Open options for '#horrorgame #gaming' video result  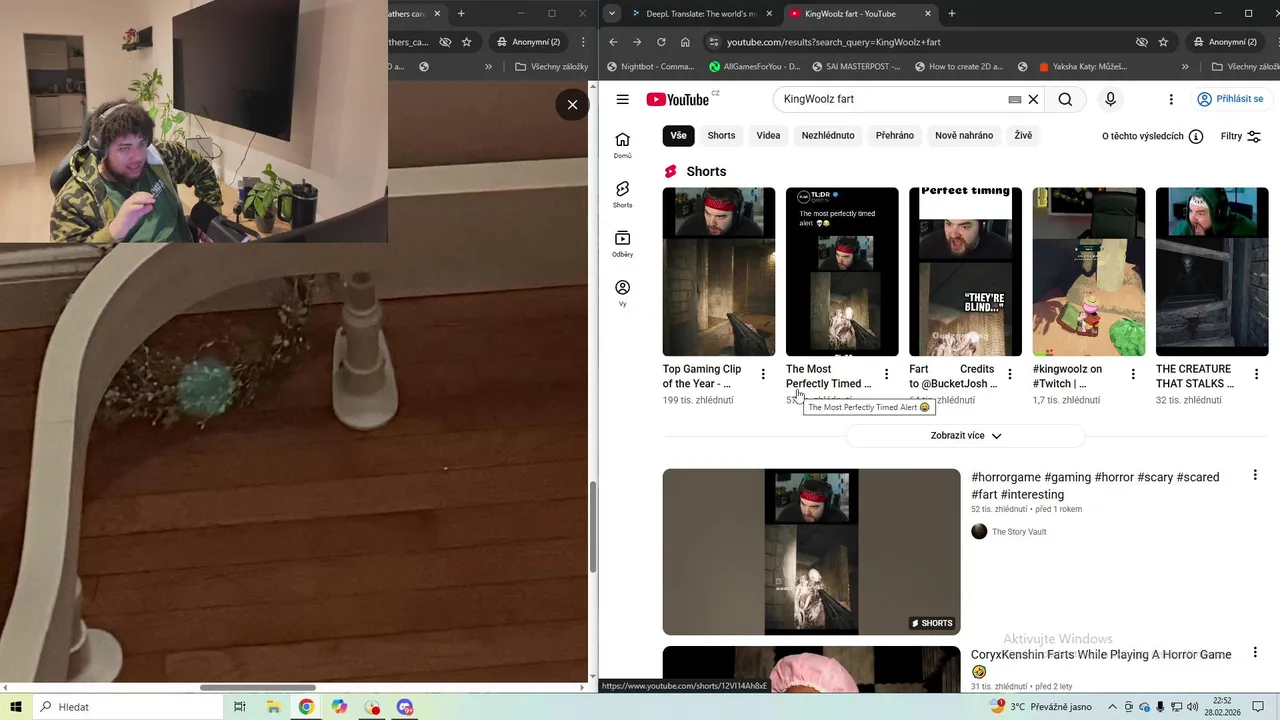tap(1256, 476)
